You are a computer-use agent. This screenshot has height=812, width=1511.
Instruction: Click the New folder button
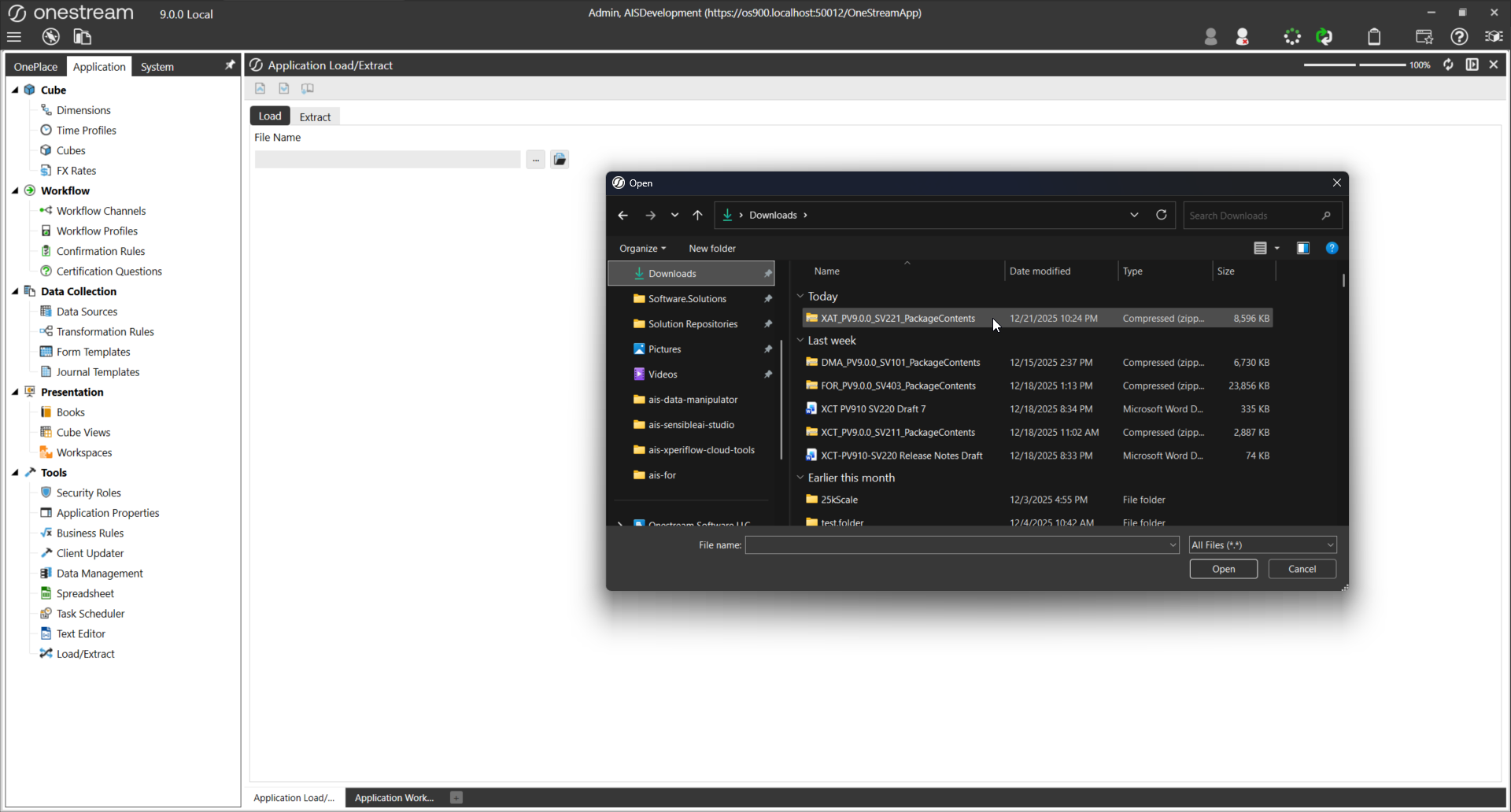(x=711, y=248)
